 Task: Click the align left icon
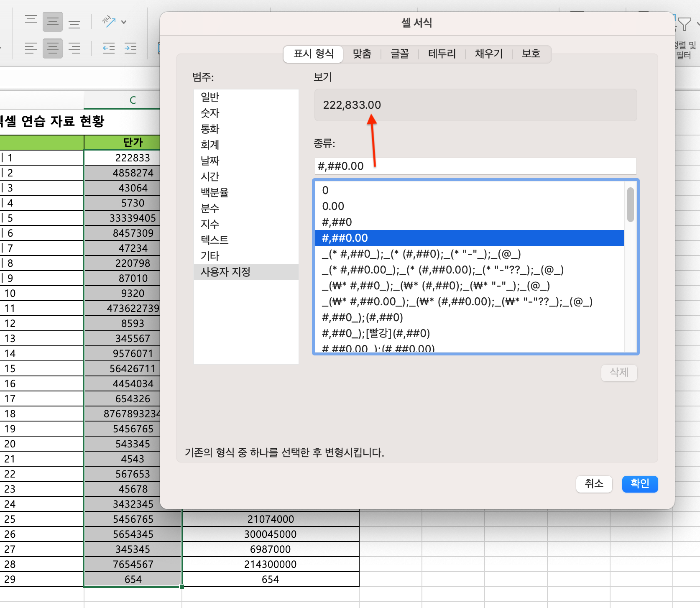coord(31,48)
